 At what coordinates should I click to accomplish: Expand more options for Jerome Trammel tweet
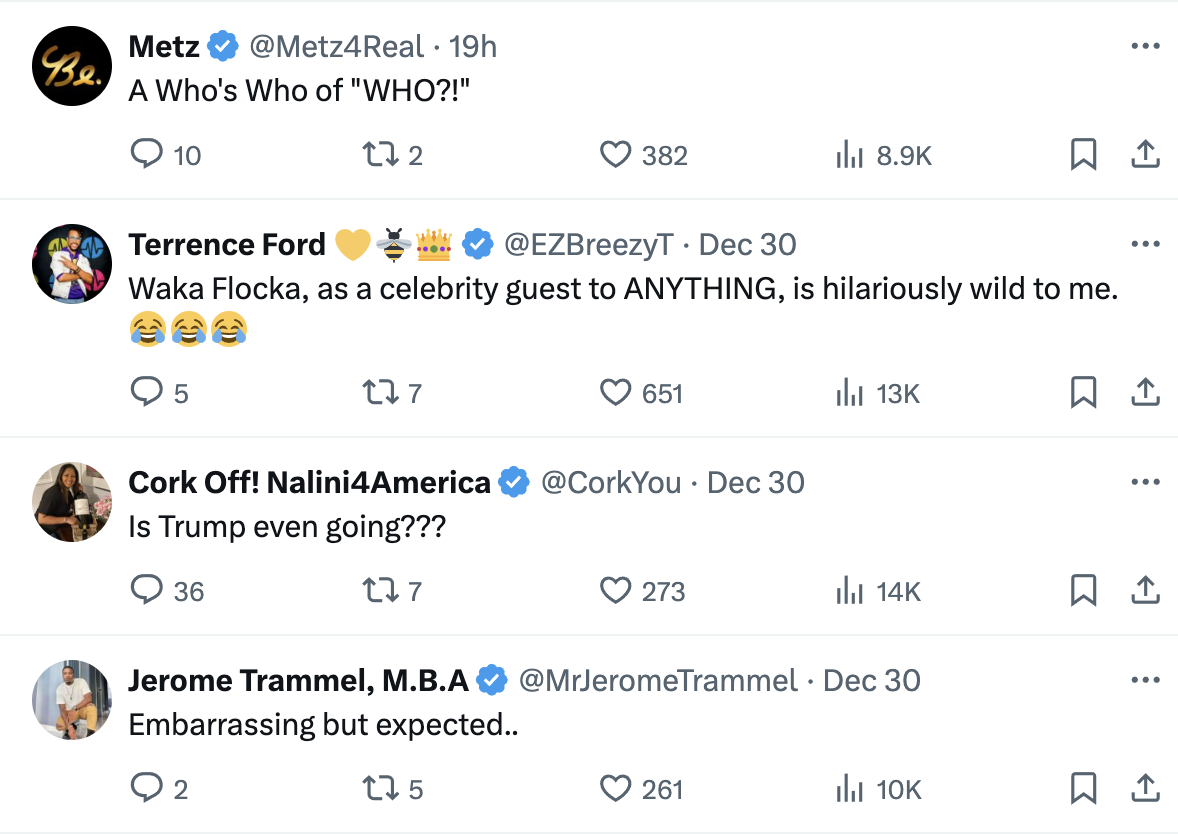pyautogui.click(x=1145, y=680)
